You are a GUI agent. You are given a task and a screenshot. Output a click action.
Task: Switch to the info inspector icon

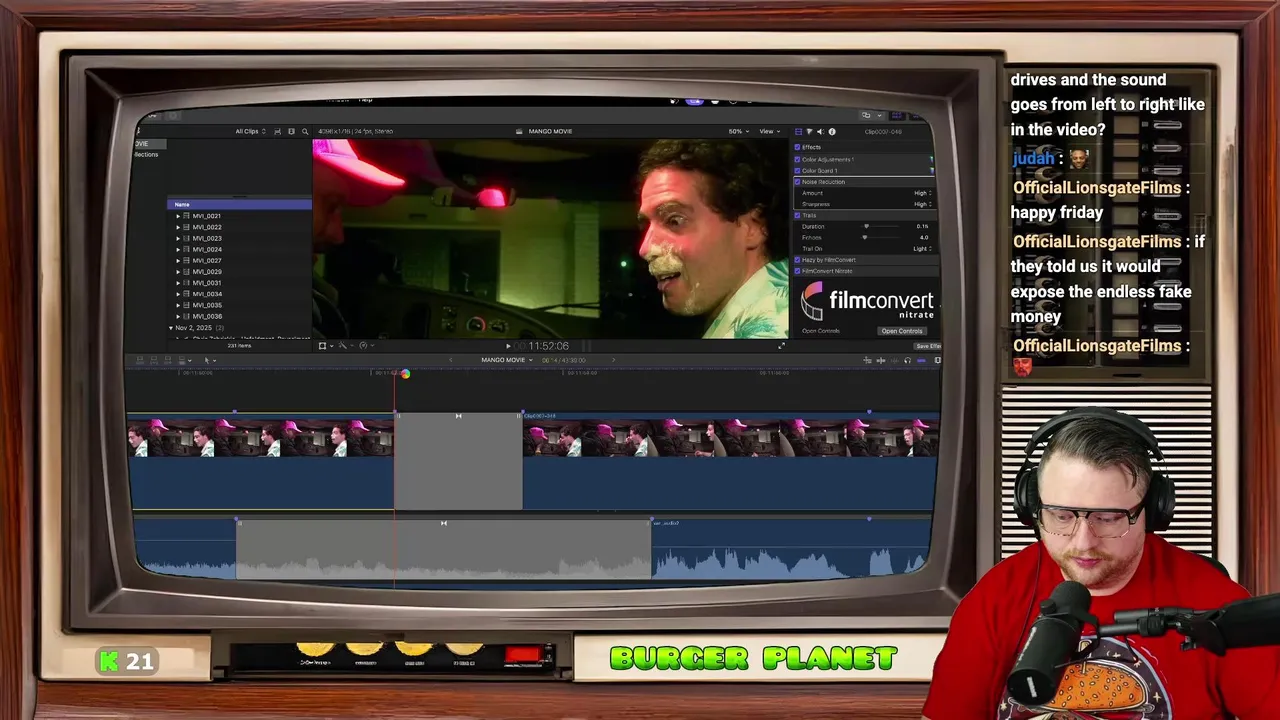[x=832, y=132]
